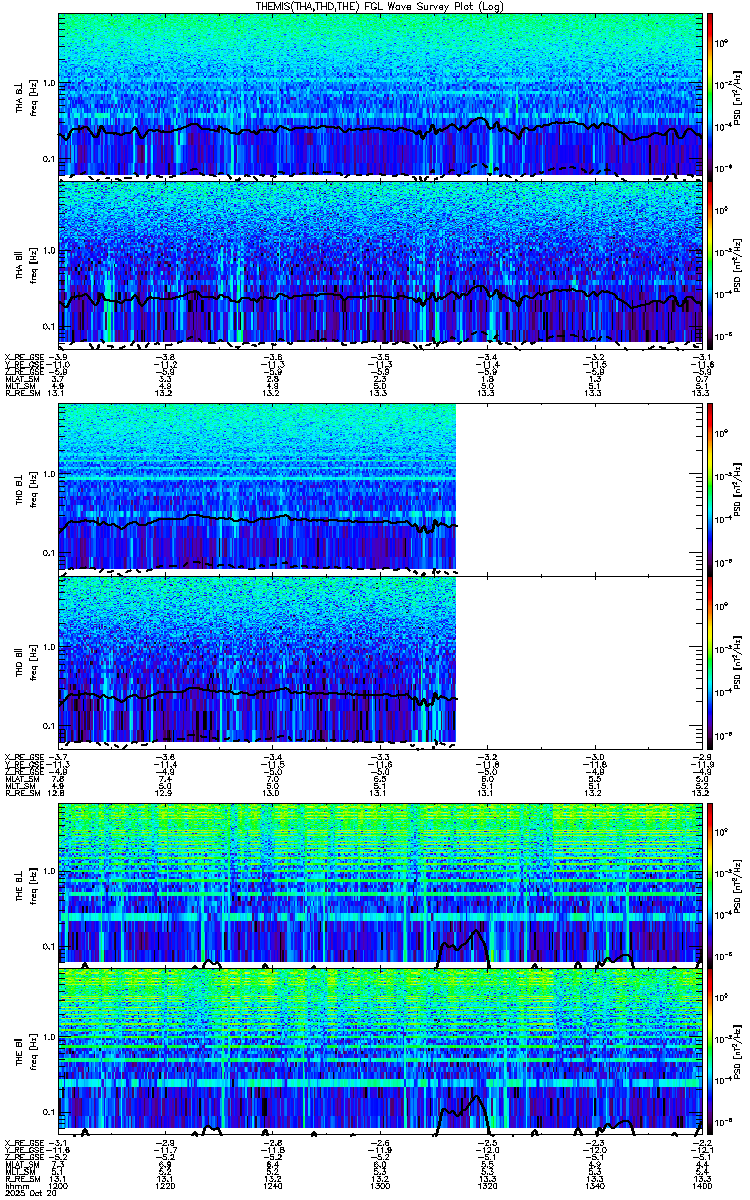Image resolution: width=750 pixels, height=1200 pixels.
Task: Click the '1320' time tick label
Action: 486,1185
